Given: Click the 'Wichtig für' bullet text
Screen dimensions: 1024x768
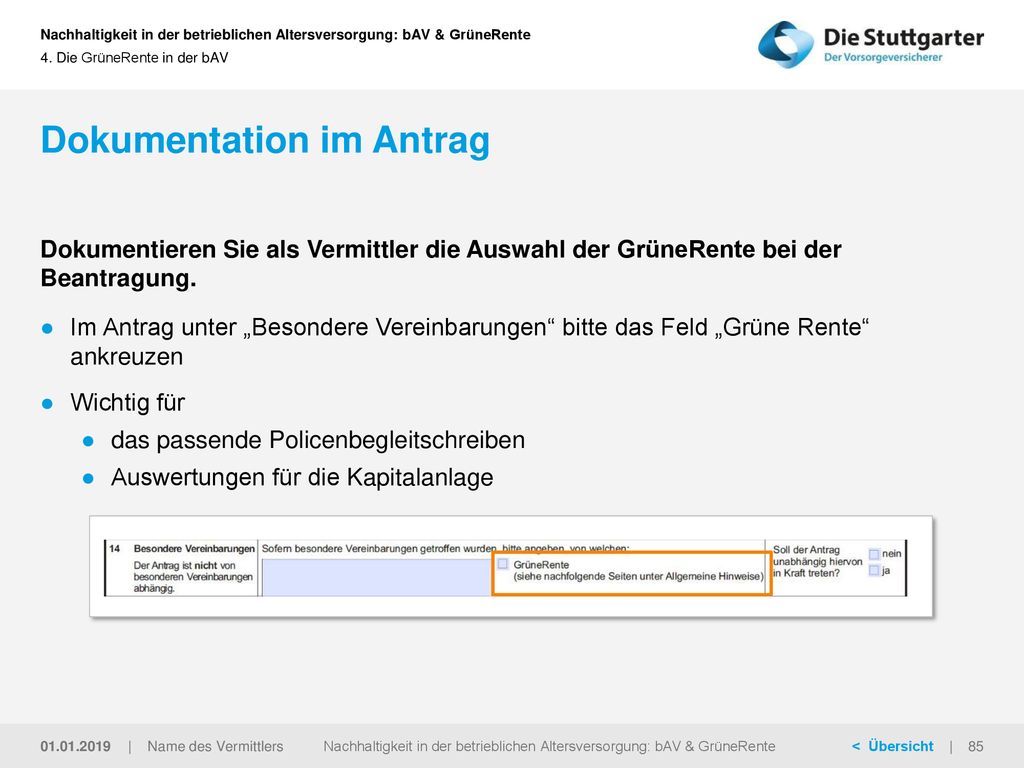Looking at the screenshot, I should 128,403.
